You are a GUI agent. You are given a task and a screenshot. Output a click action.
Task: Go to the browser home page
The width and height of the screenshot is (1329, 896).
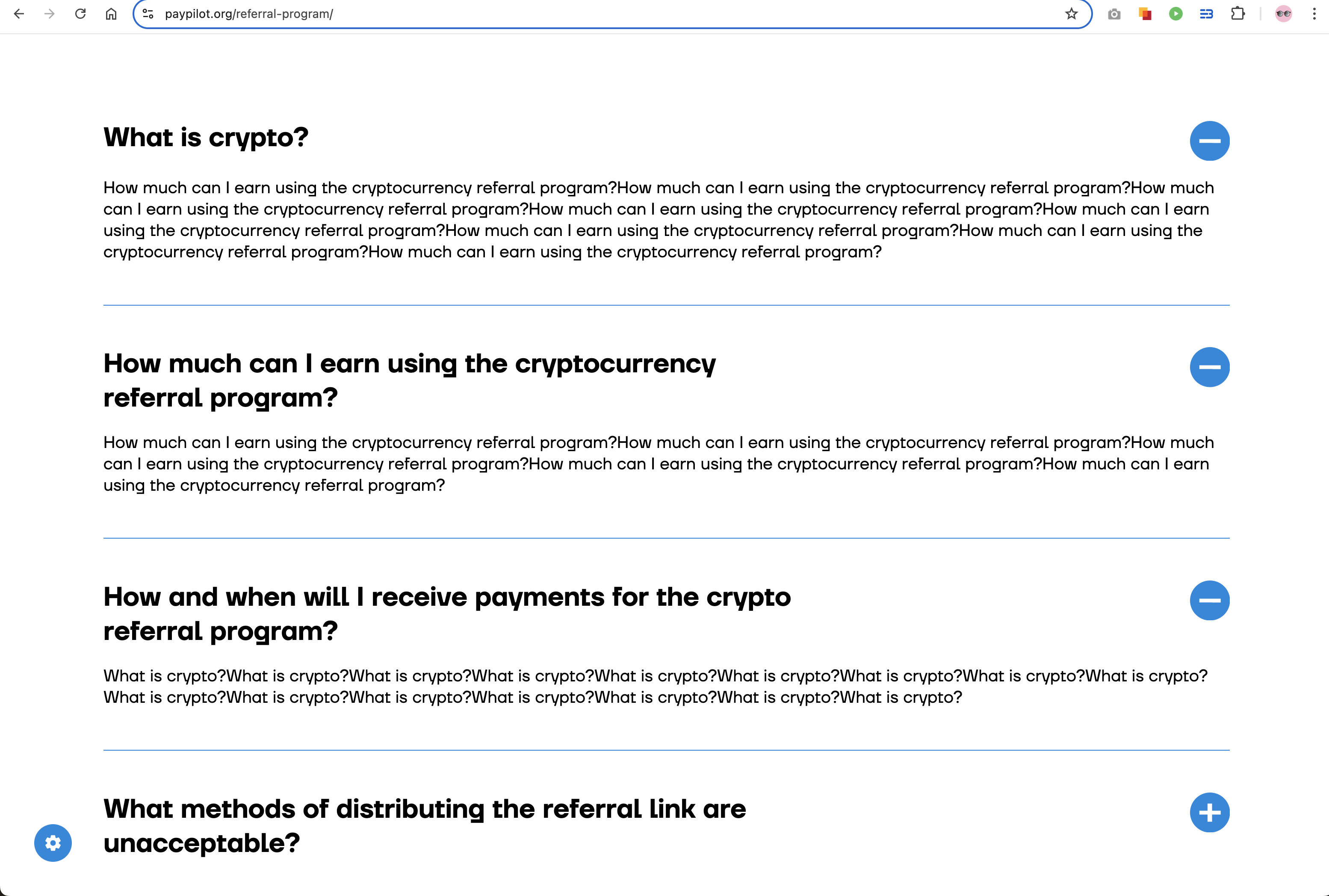(112, 14)
